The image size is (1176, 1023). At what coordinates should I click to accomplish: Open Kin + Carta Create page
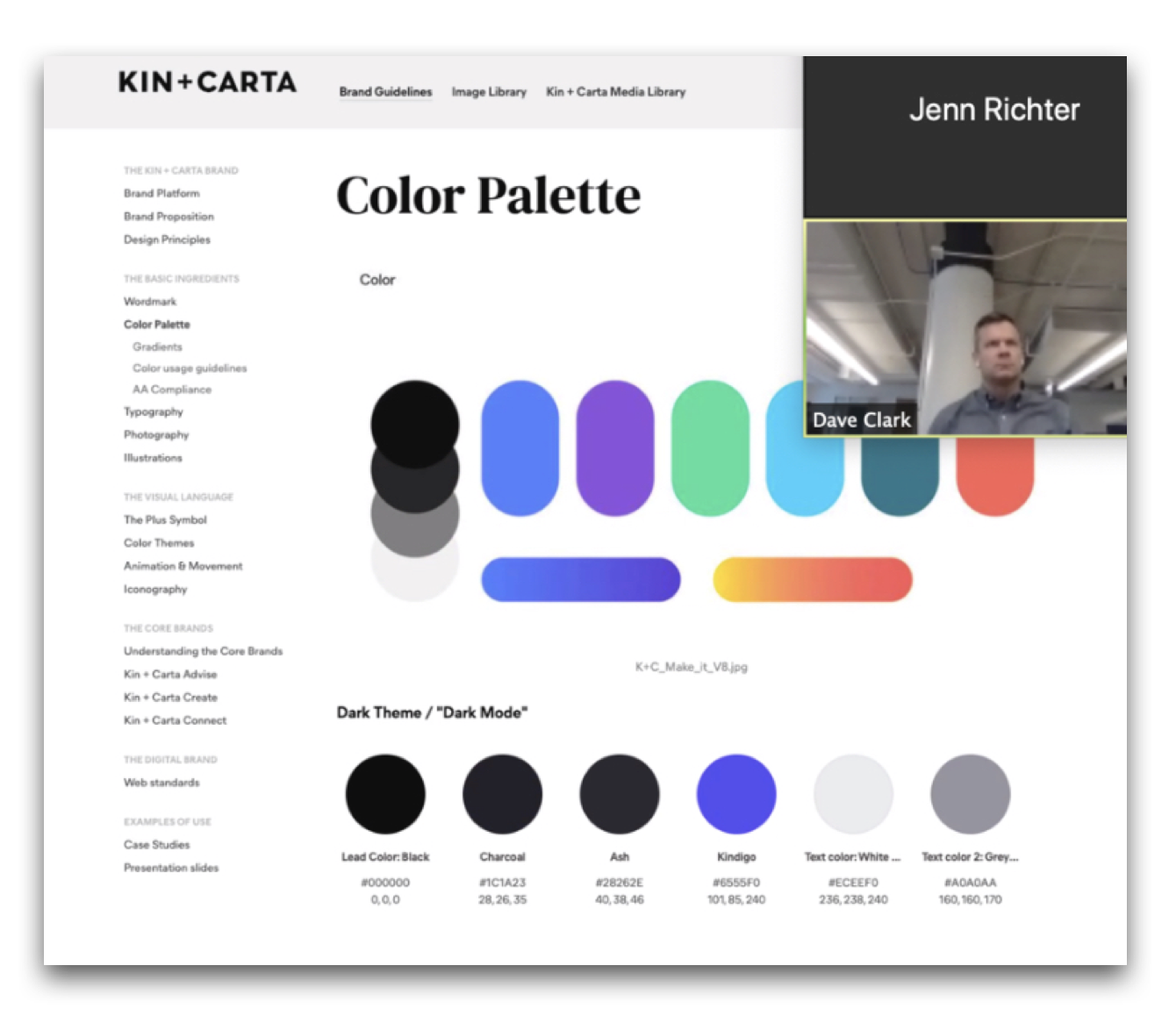point(170,697)
